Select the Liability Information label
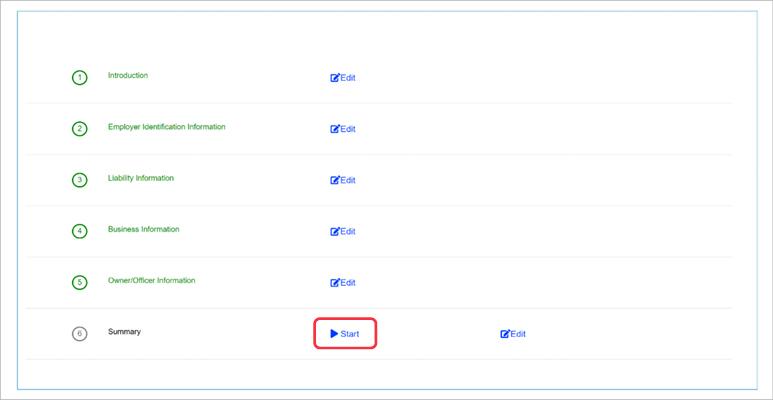Image resolution: width=773 pixels, height=400 pixels. 141,178
